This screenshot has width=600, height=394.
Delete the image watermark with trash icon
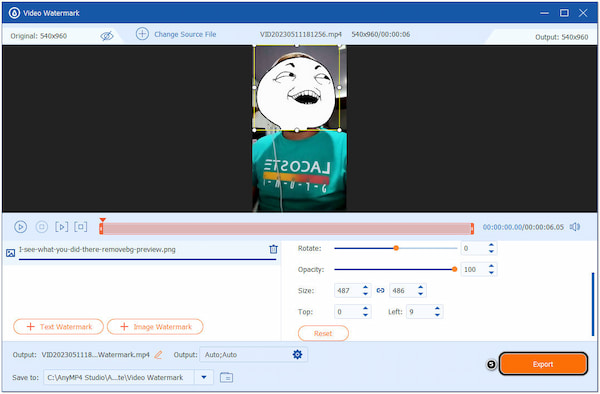point(273,249)
